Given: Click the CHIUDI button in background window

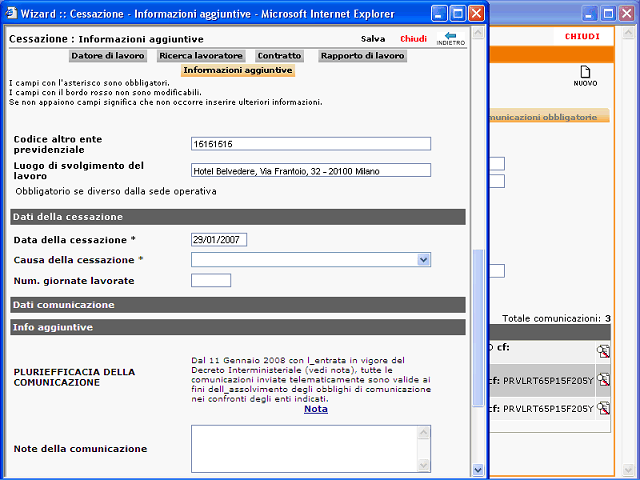Looking at the screenshot, I should (x=582, y=36).
